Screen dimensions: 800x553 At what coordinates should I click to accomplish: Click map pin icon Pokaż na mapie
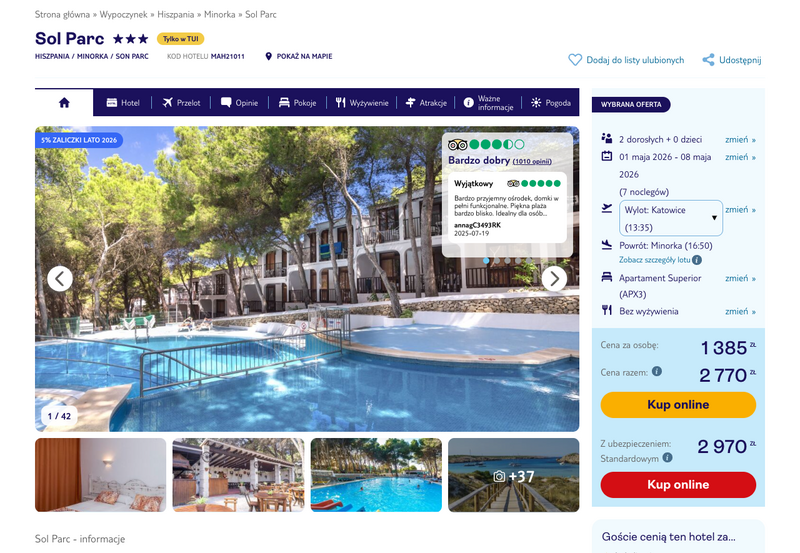click(268, 56)
